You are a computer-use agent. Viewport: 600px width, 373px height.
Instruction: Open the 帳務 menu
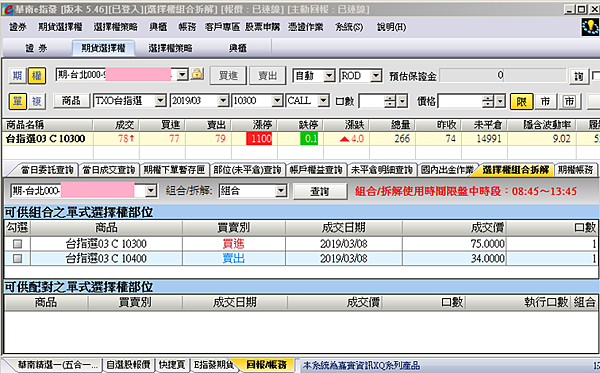[187, 27]
